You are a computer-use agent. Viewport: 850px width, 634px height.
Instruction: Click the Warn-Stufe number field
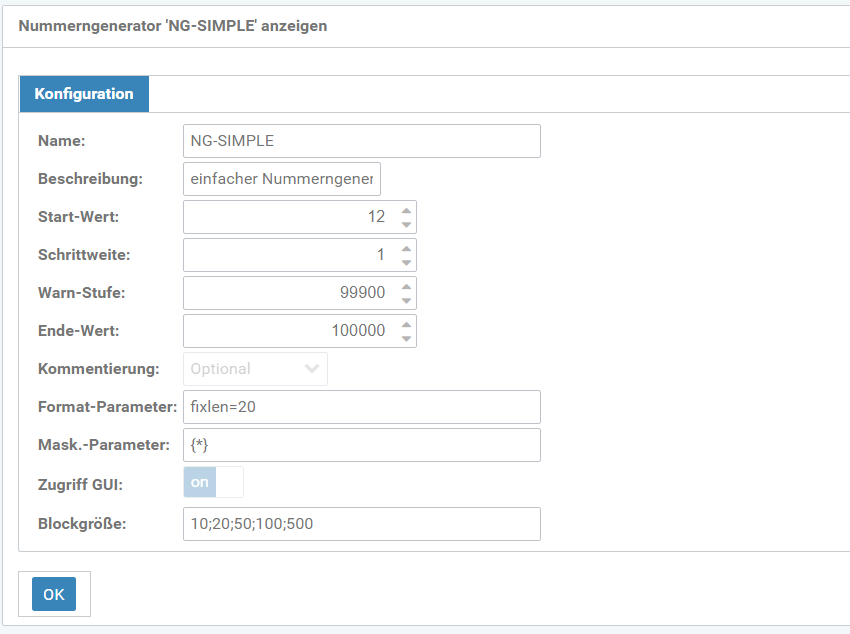(289, 293)
